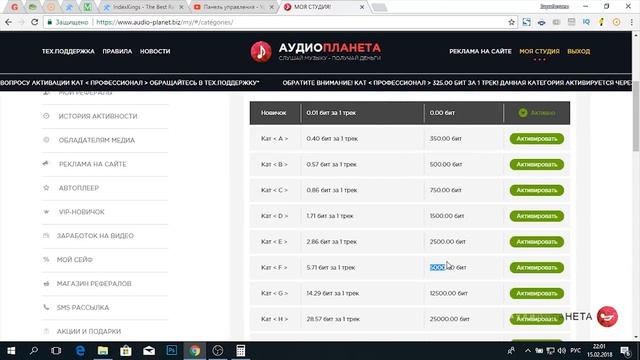
Task: Open Mail app on taskbar
Action: coord(149,351)
